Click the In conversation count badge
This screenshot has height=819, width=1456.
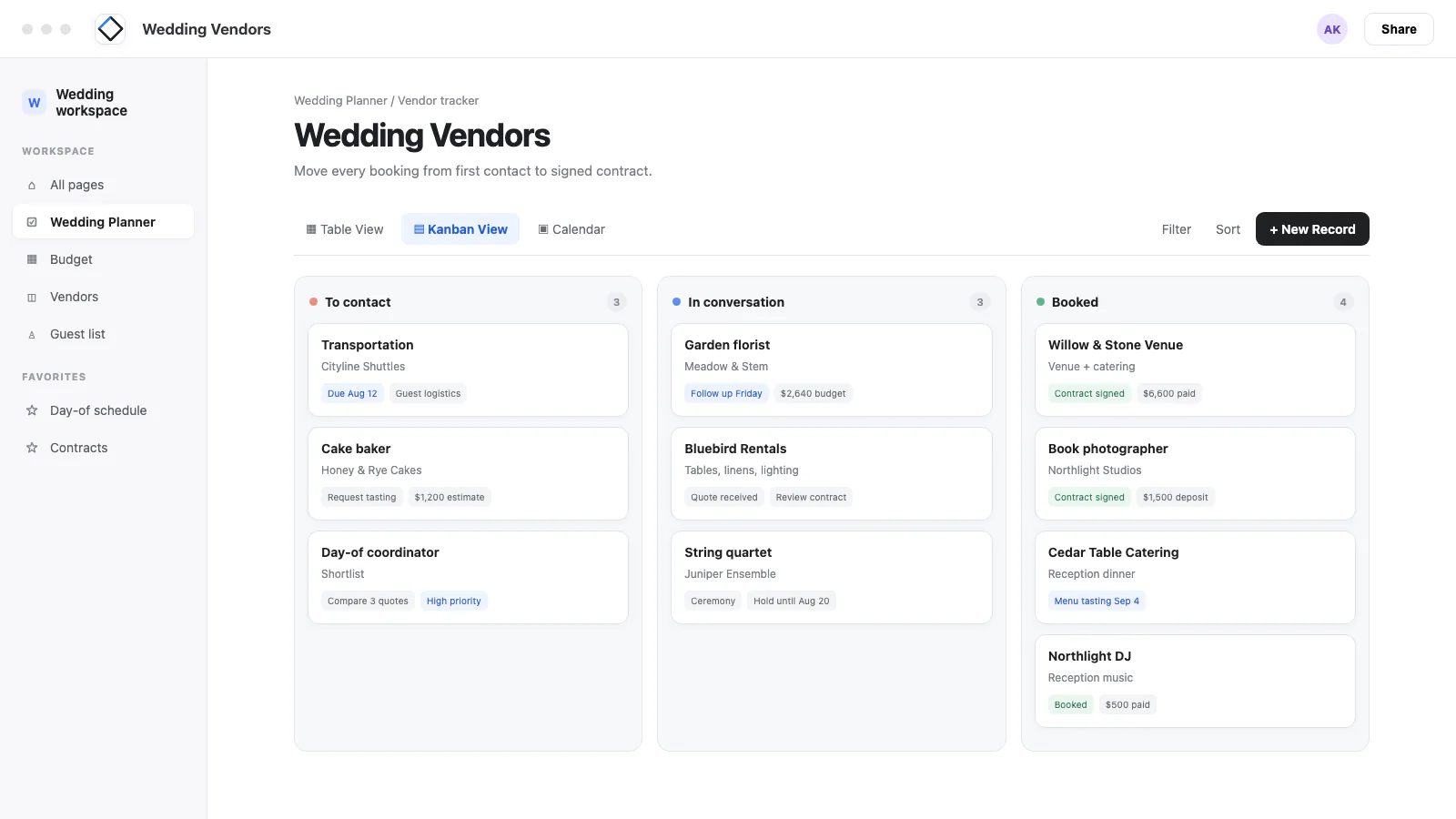pyautogui.click(x=979, y=302)
